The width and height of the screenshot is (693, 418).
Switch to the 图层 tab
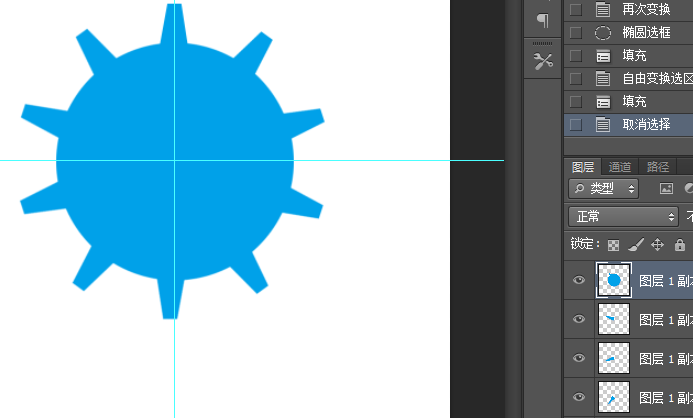click(583, 167)
